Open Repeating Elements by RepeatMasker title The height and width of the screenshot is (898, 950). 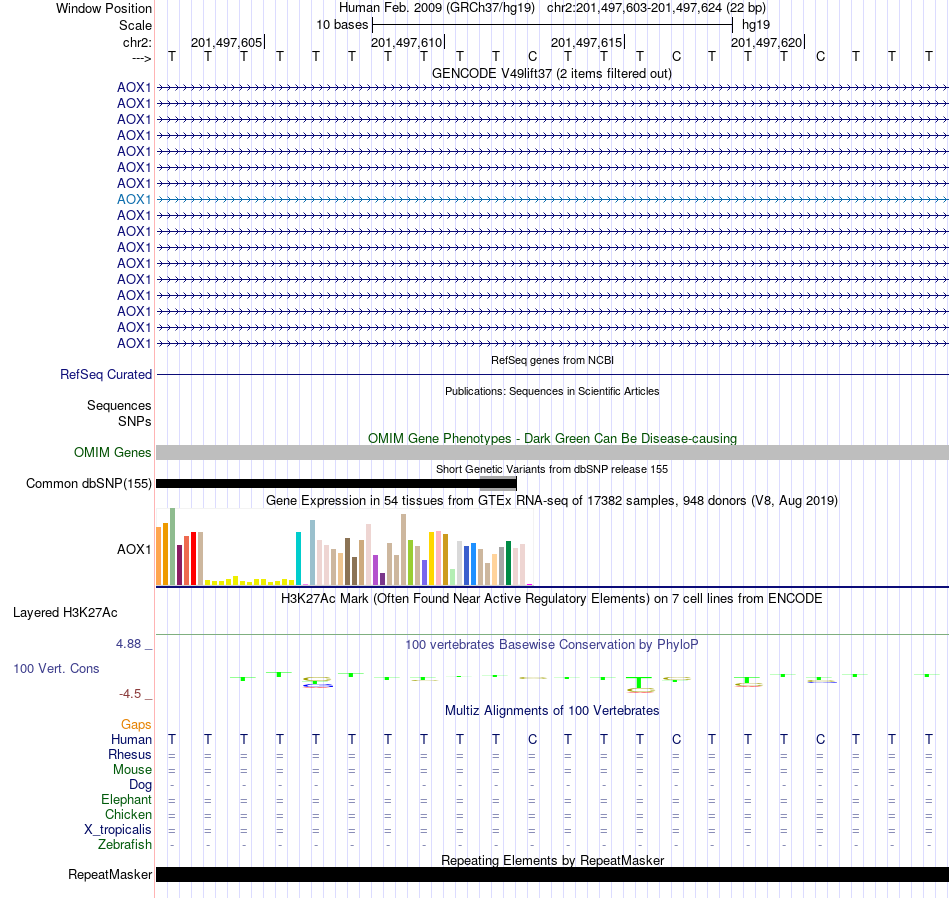click(x=553, y=860)
